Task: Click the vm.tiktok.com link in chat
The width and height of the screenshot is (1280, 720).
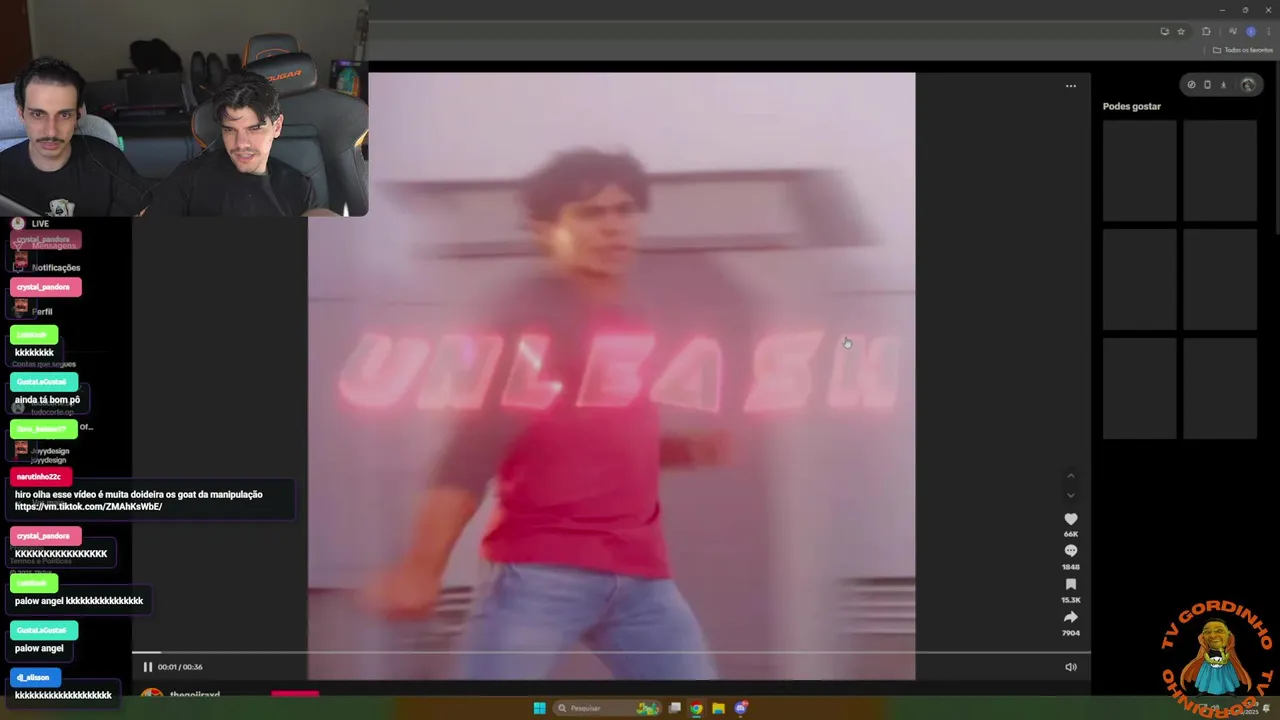Action: [88, 507]
